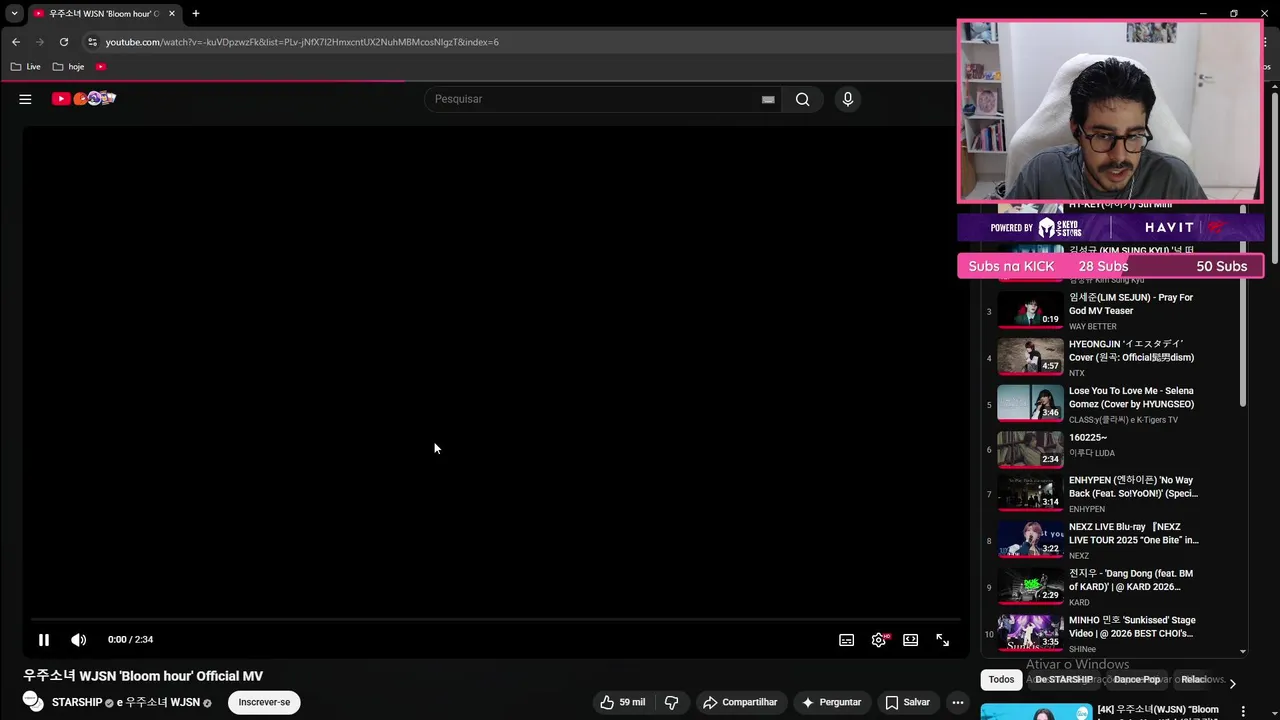Play MINHO Sunkissed Stage Video thumbnail
The height and width of the screenshot is (720, 1280).
[x=1030, y=634]
